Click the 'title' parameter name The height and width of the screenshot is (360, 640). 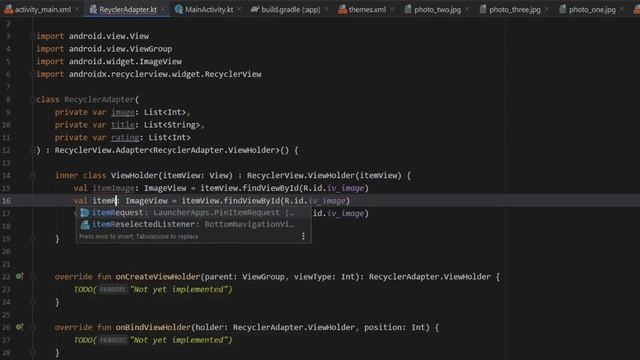click(x=122, y=125)
